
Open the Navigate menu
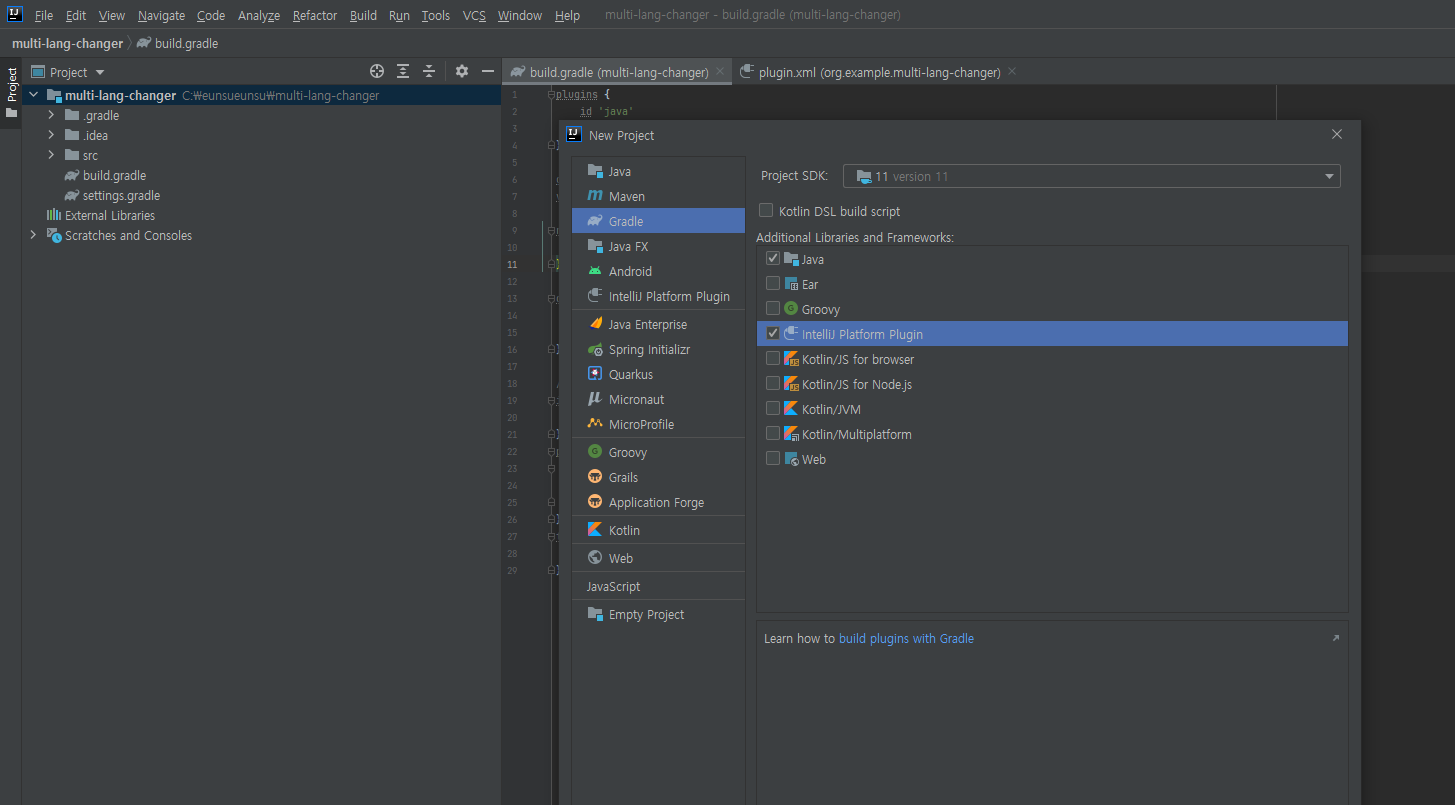pyautogui.click(x=161, y=15)
